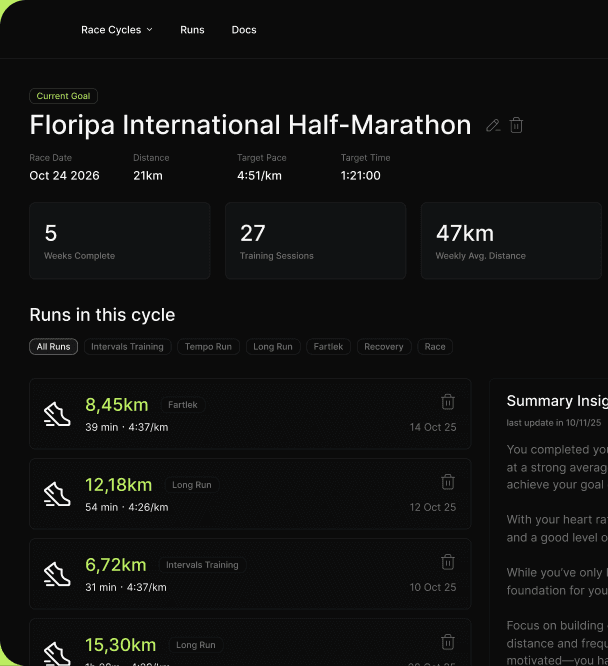Viewport: 608px width, 666px height.
Task: Delete the 6,72km Intervals Training run
Action: click(x=448, y=562)
